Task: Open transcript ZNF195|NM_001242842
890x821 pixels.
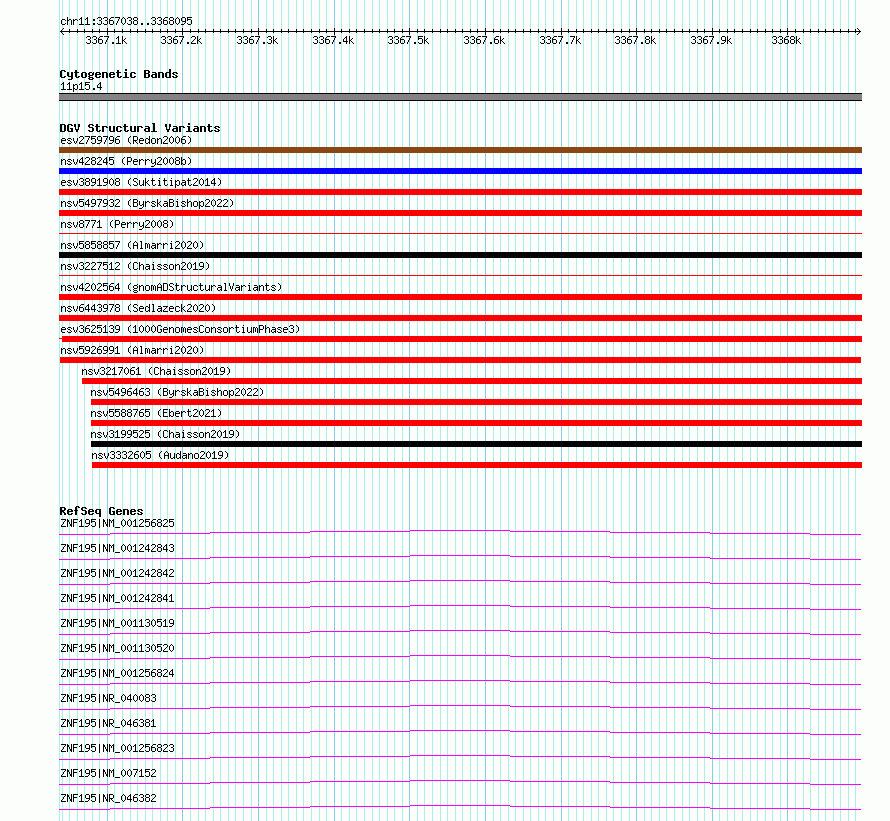Action: point(117,573)
